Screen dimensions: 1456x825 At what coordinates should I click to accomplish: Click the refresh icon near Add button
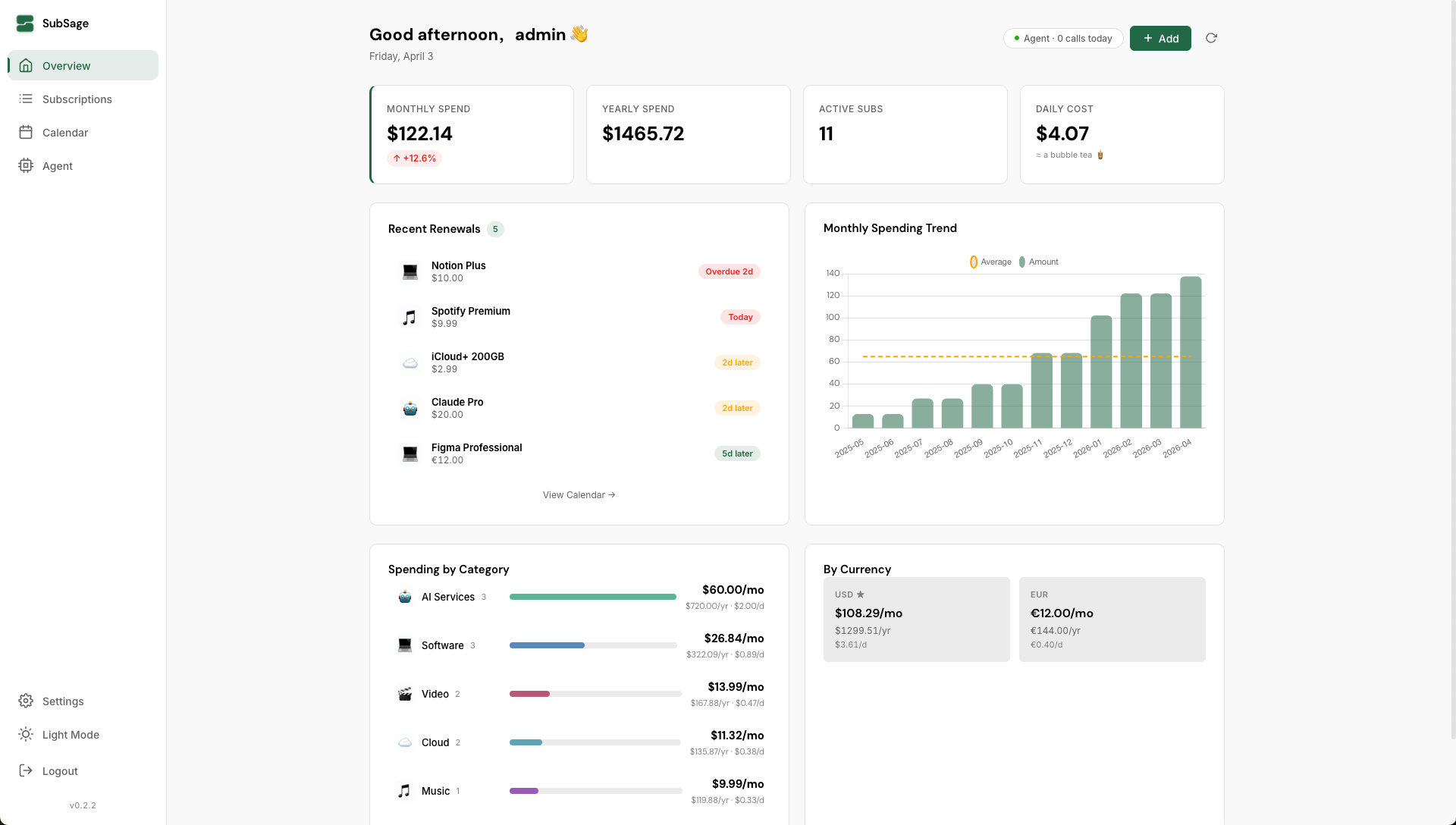click(1211, 38)
